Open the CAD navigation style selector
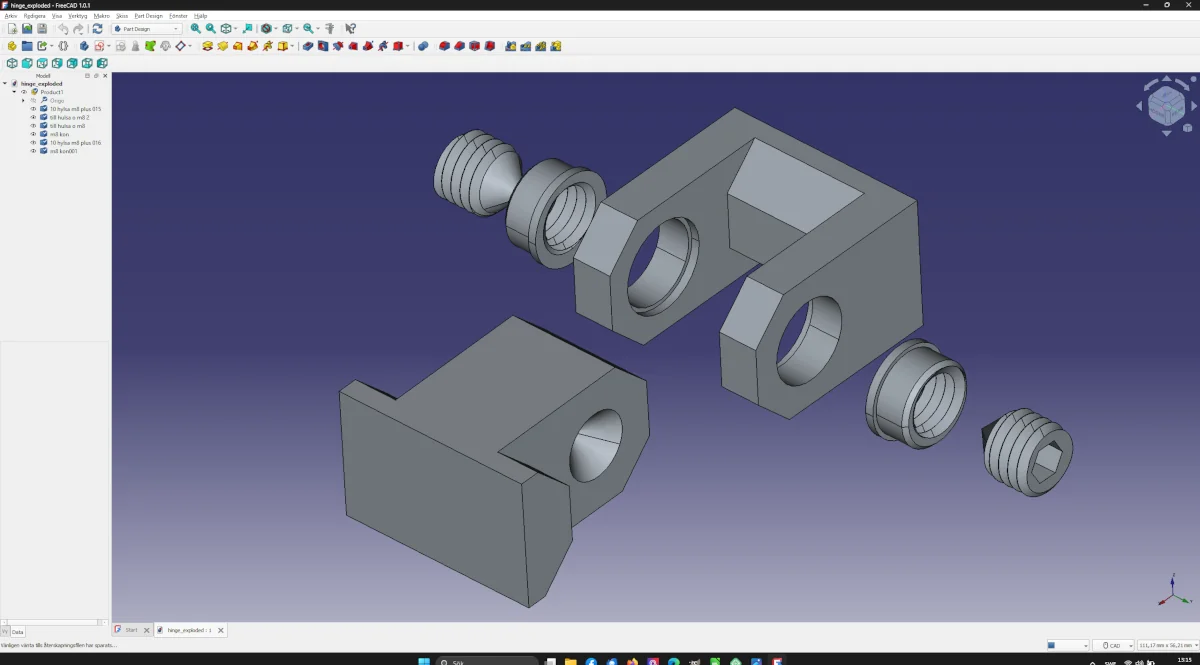This screenshot has width=1200, height=665. pyautogui.click(x=1113, y=646)
